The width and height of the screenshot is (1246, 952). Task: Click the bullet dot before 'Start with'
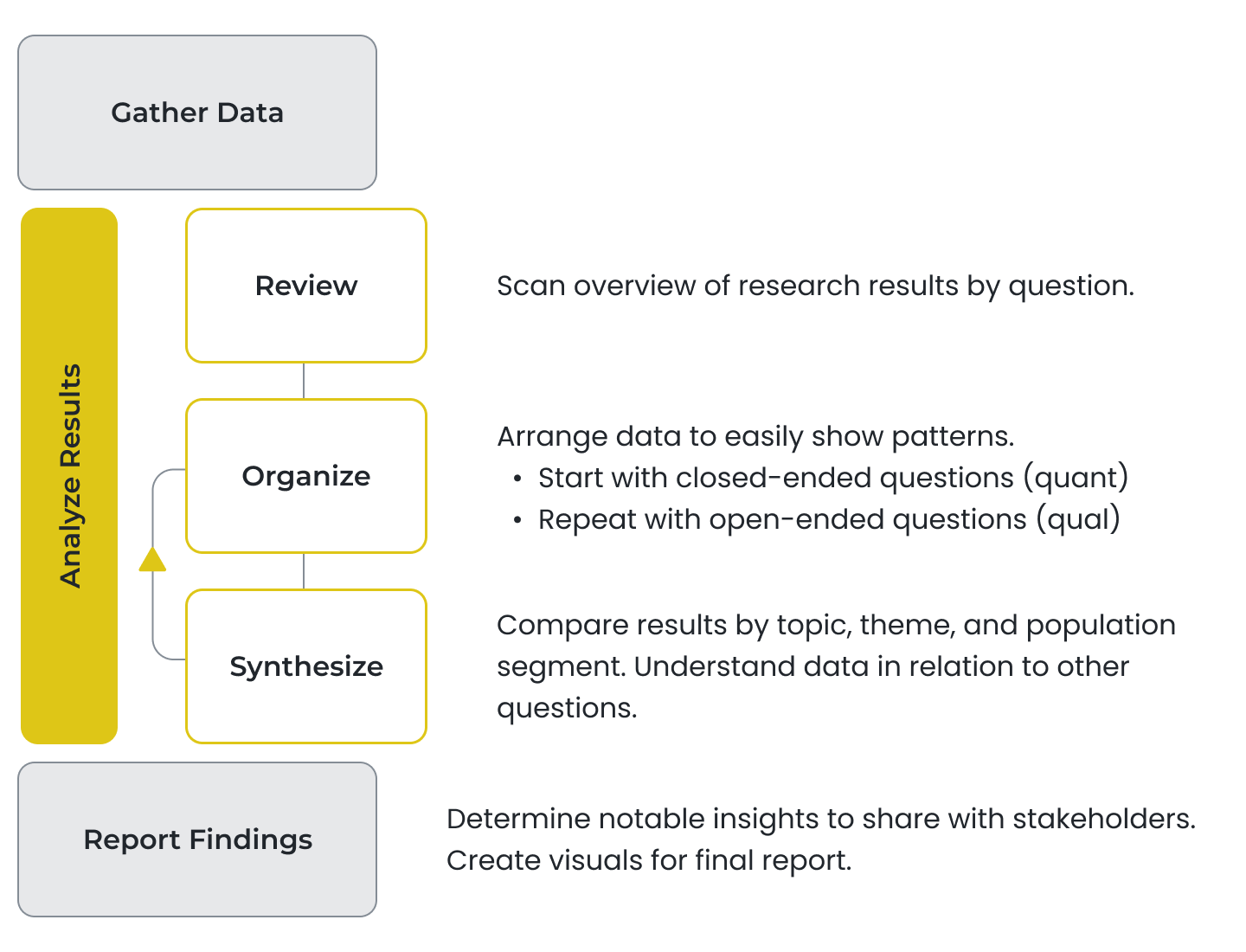517,479
